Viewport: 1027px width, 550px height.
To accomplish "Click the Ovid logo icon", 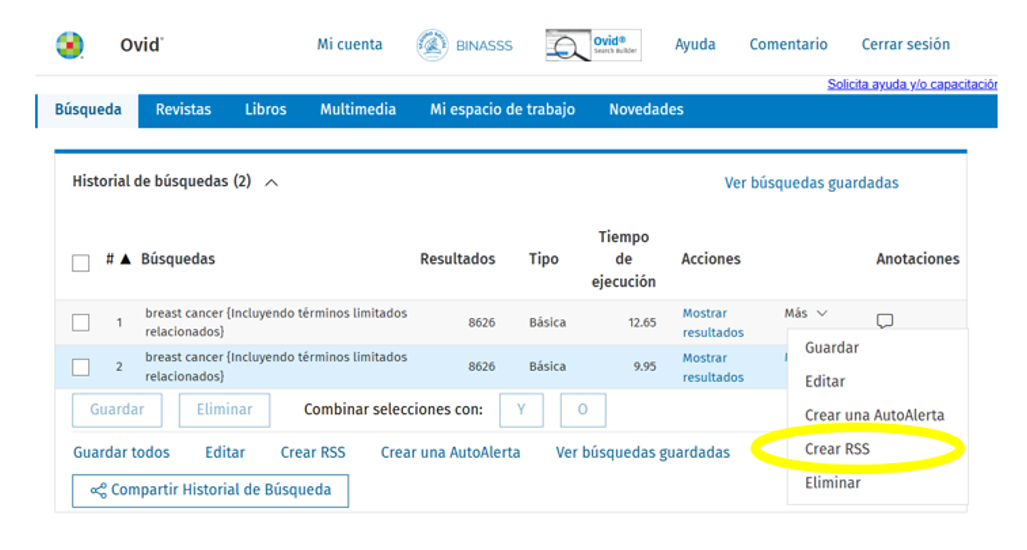I will point(70,45).
